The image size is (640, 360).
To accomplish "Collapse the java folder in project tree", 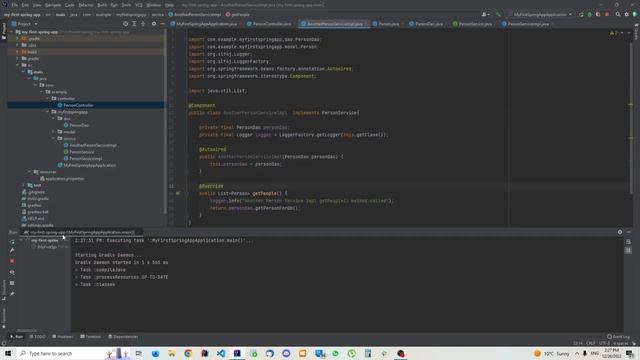I will (x=29, y=78).
